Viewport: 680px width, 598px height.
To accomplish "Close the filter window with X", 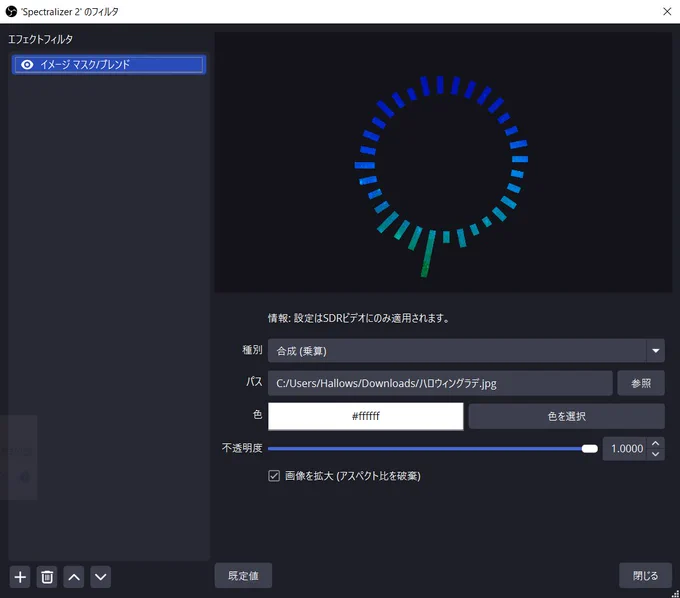I will coord(667,12).
